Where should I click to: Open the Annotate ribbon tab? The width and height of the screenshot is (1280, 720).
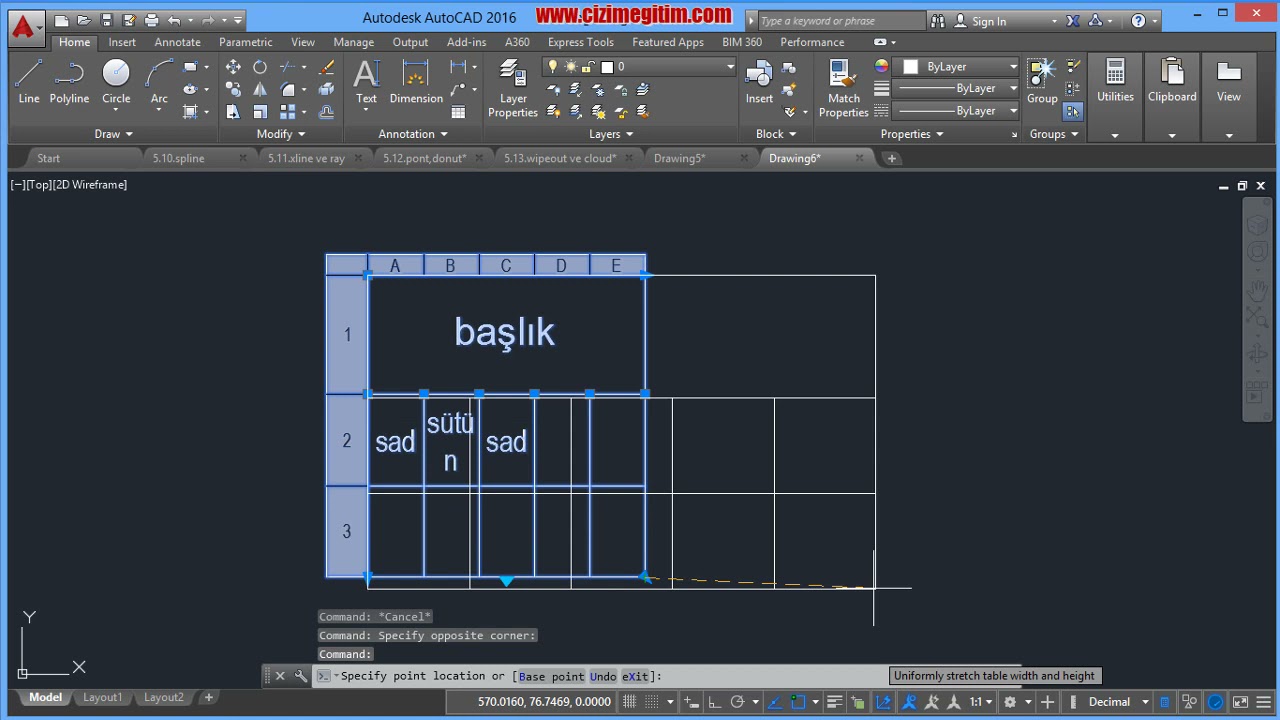[177, 42]
